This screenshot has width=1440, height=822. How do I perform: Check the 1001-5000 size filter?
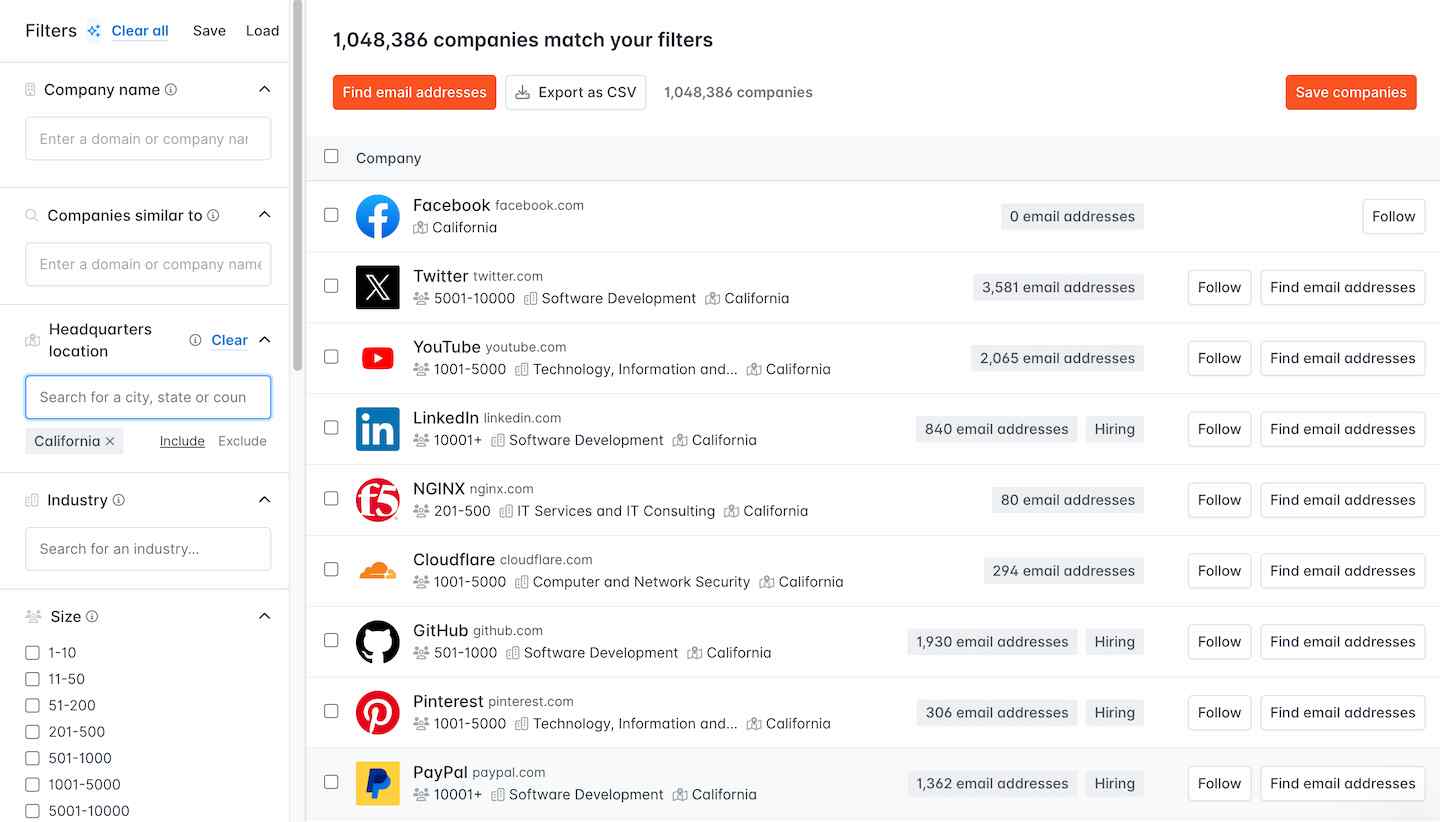click(x=32, y=785)
